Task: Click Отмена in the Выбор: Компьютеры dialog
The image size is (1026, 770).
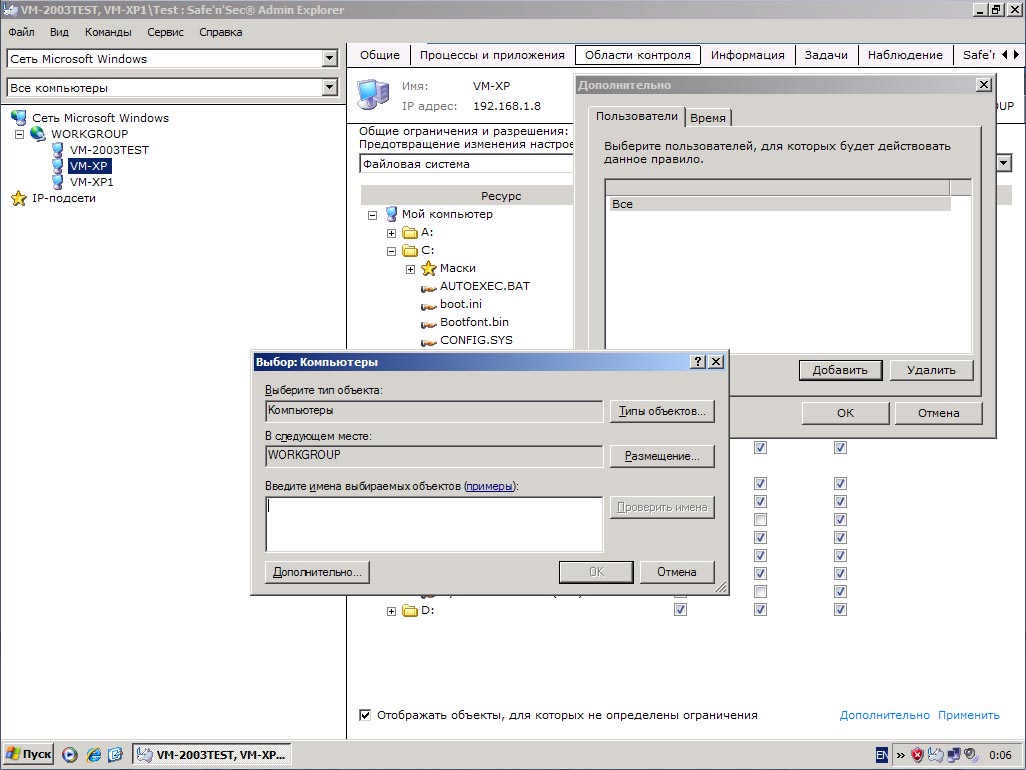Action: pos(677,572)
